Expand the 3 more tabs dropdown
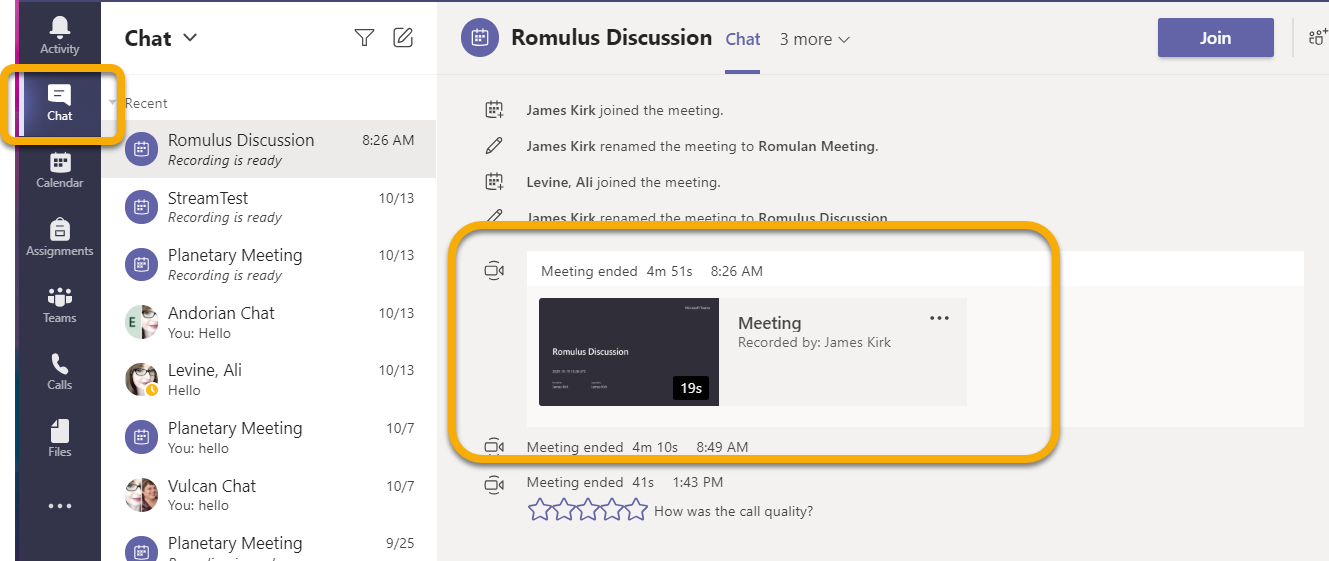This screenshot has height=561, width=1329. click(x=815, y=39)
